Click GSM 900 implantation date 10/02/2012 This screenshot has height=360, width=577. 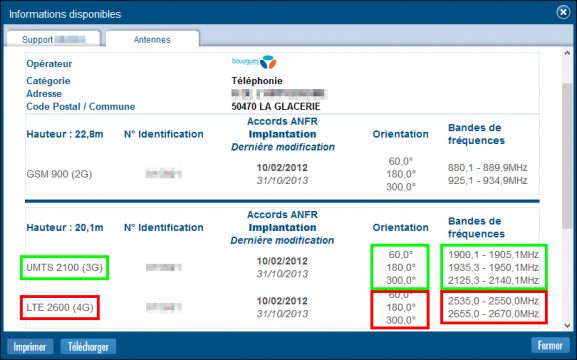(282, 167)
